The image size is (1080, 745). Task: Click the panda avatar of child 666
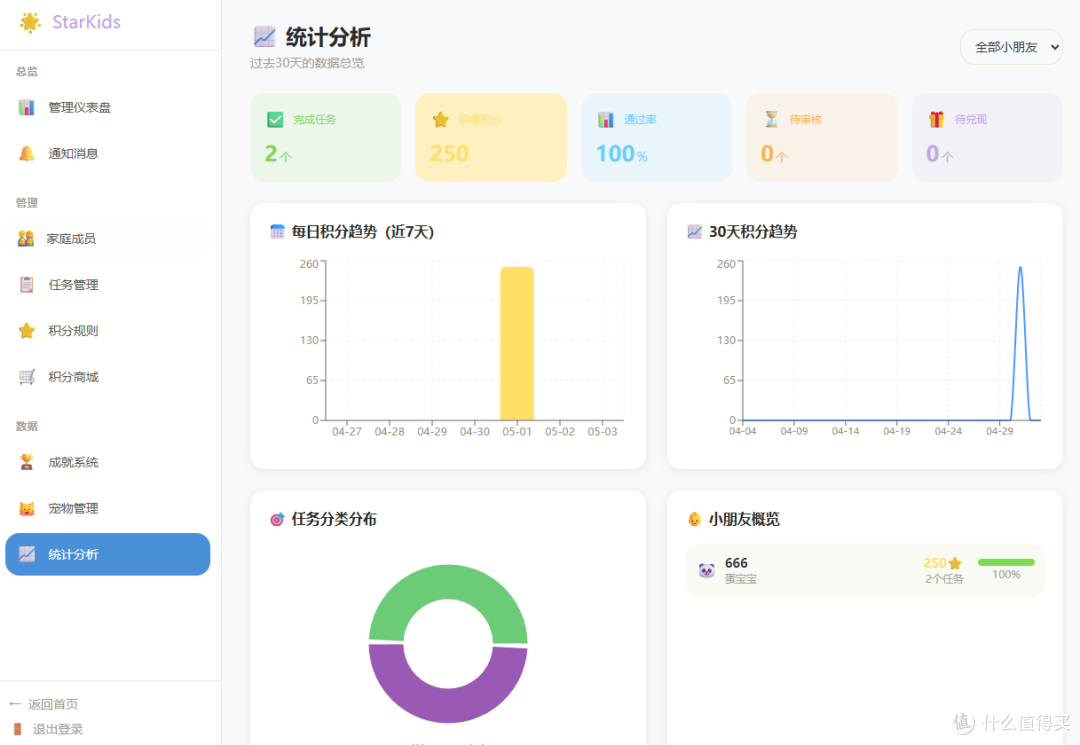click(707, 571)
